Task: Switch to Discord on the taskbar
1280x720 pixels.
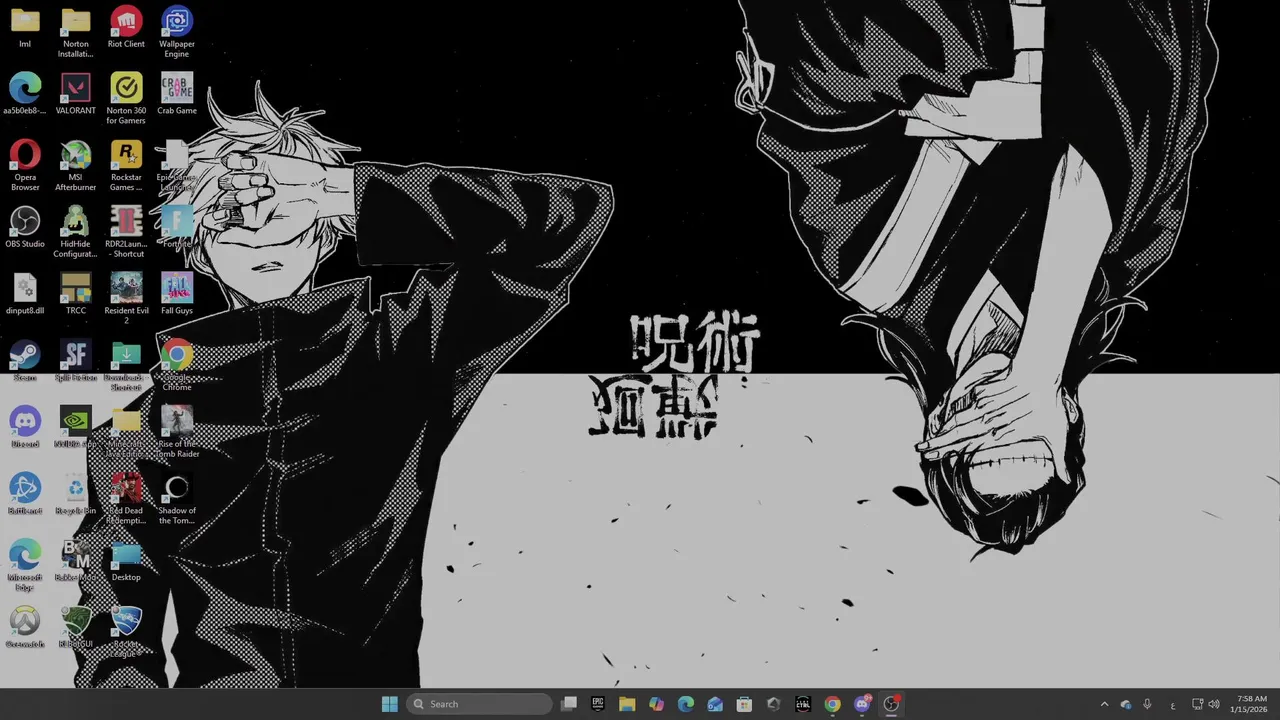Action: (x=862, y=704)
